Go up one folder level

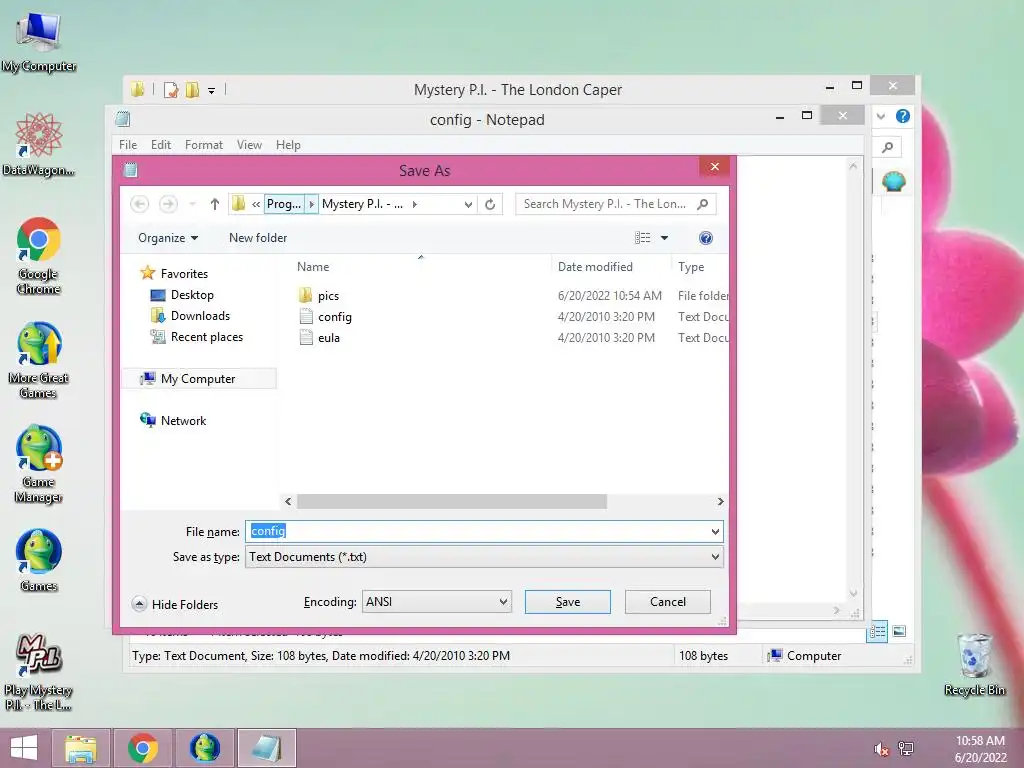(214, 204)
